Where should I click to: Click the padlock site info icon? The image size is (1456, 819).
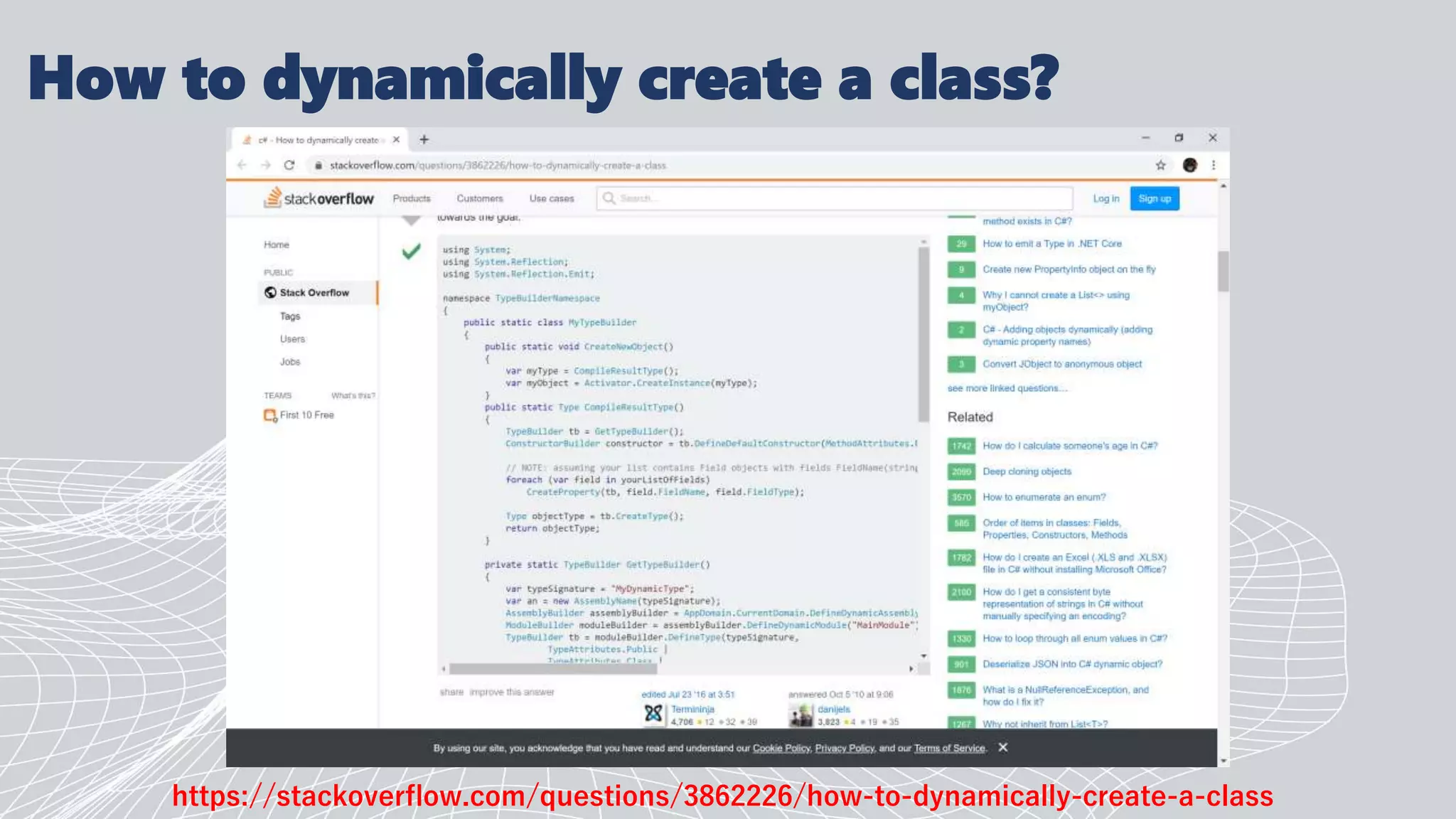318,165
